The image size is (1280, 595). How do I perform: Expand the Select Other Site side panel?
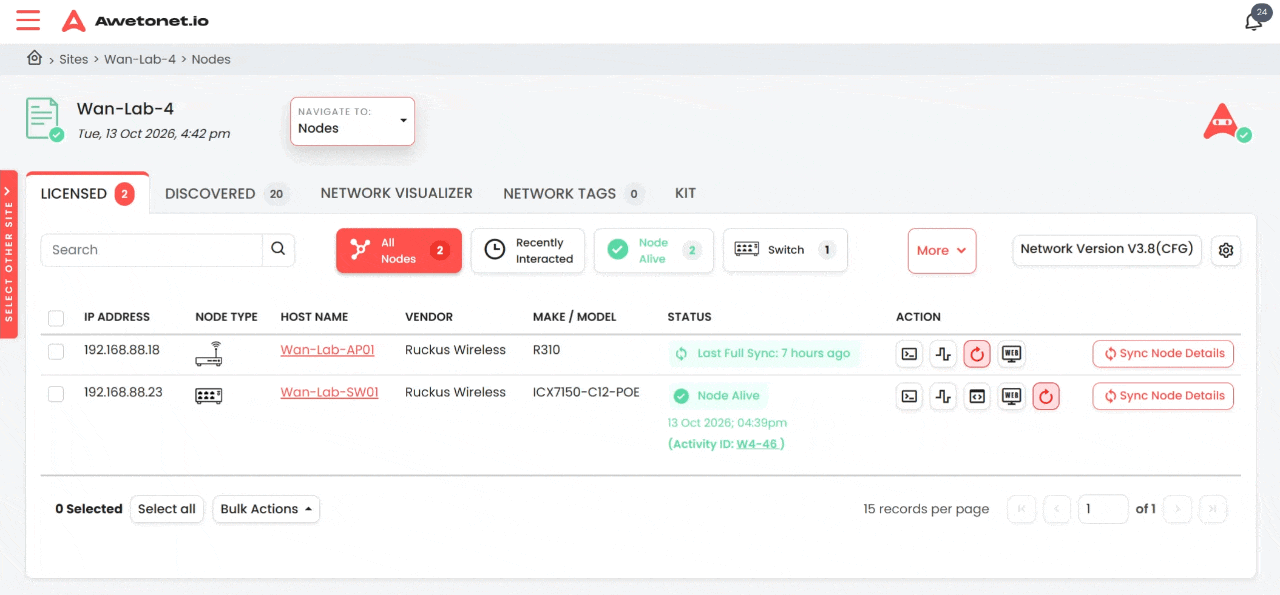point(9,254)
